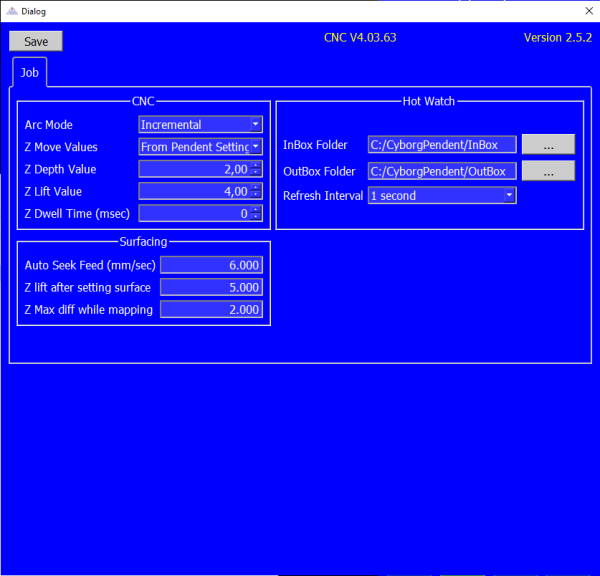Click the Dialog title bar app icon
The width and height of the screenshot is (600, 576).
tap(12, 11)
